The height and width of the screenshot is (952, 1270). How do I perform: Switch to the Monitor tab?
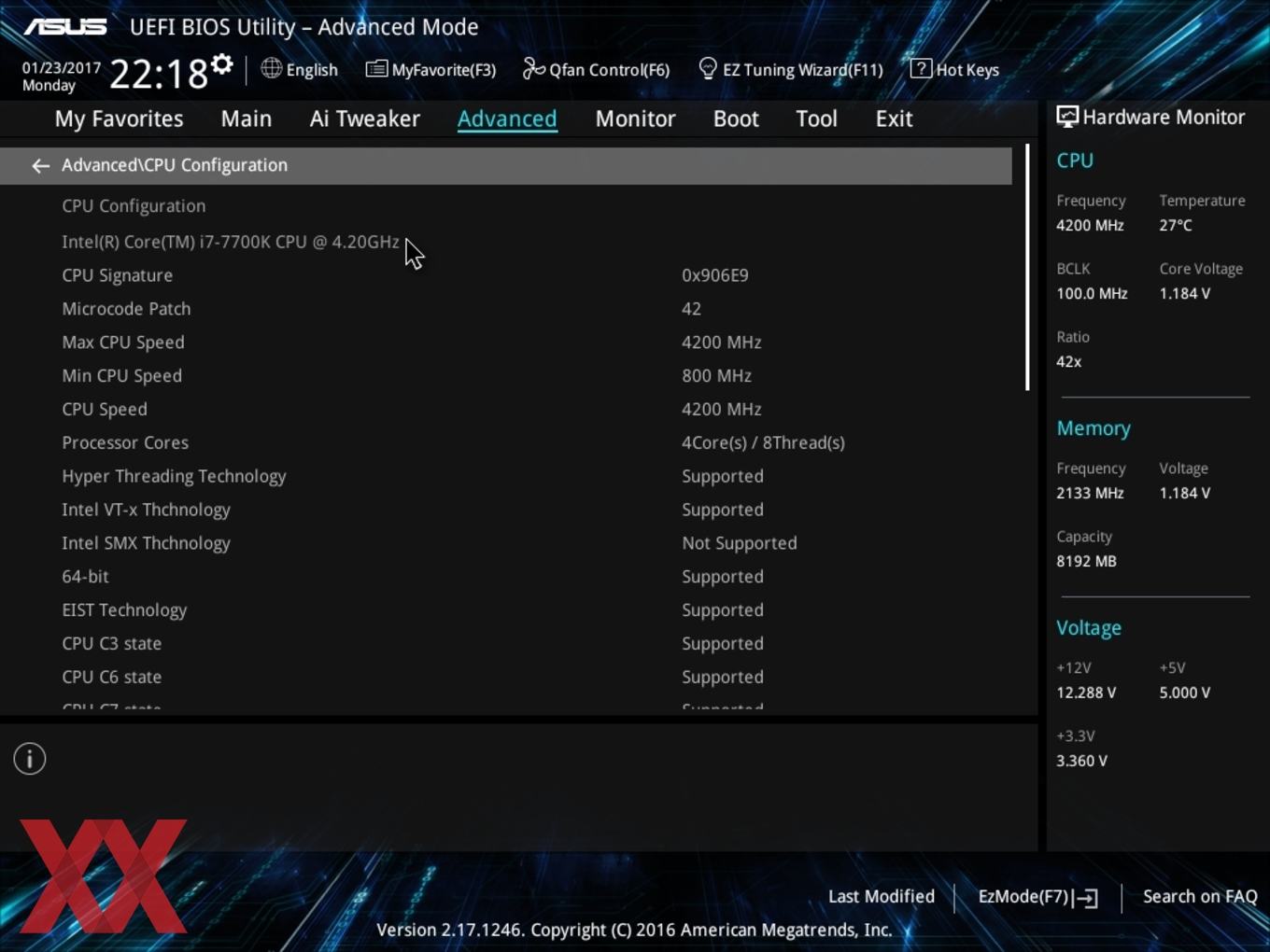click(635, 119)
